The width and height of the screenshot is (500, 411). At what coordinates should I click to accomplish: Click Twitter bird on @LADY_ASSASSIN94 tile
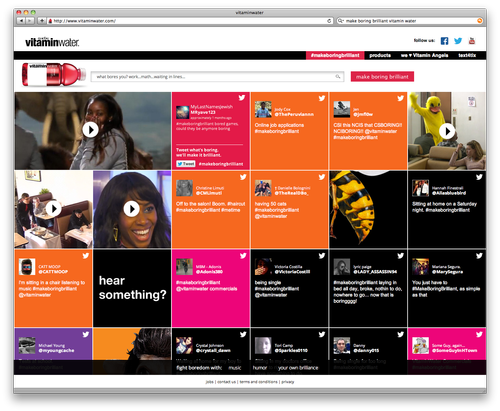pos(400,256)
